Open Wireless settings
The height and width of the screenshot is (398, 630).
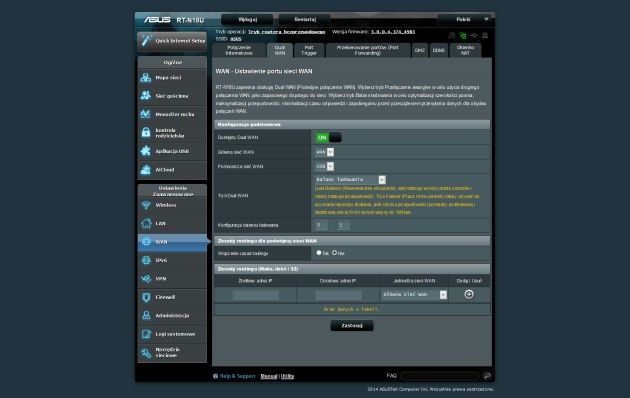172,205
